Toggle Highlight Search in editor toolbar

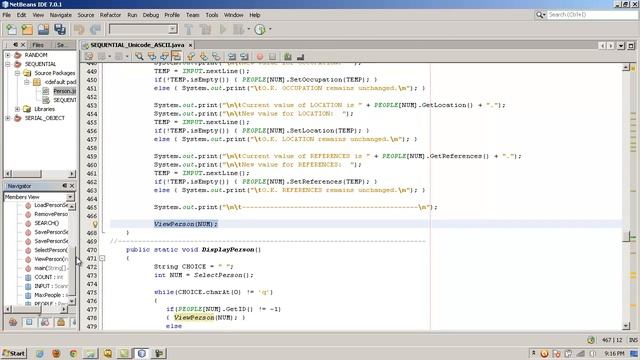(176, 57)
